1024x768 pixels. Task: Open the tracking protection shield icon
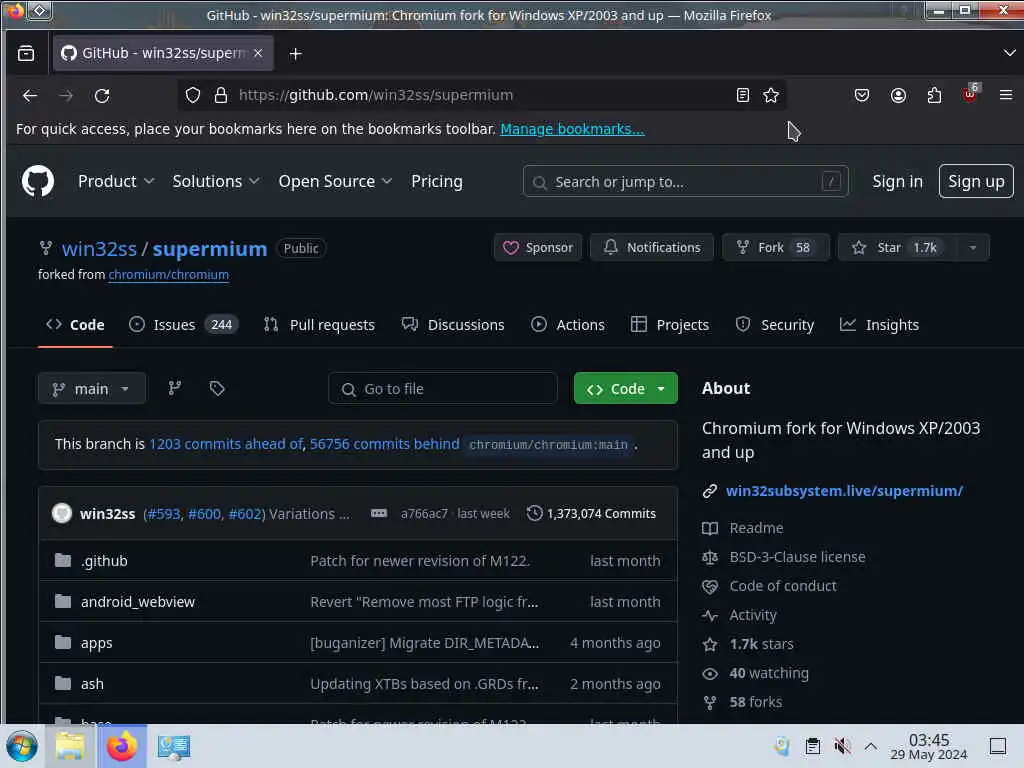(x=193, y=95)
